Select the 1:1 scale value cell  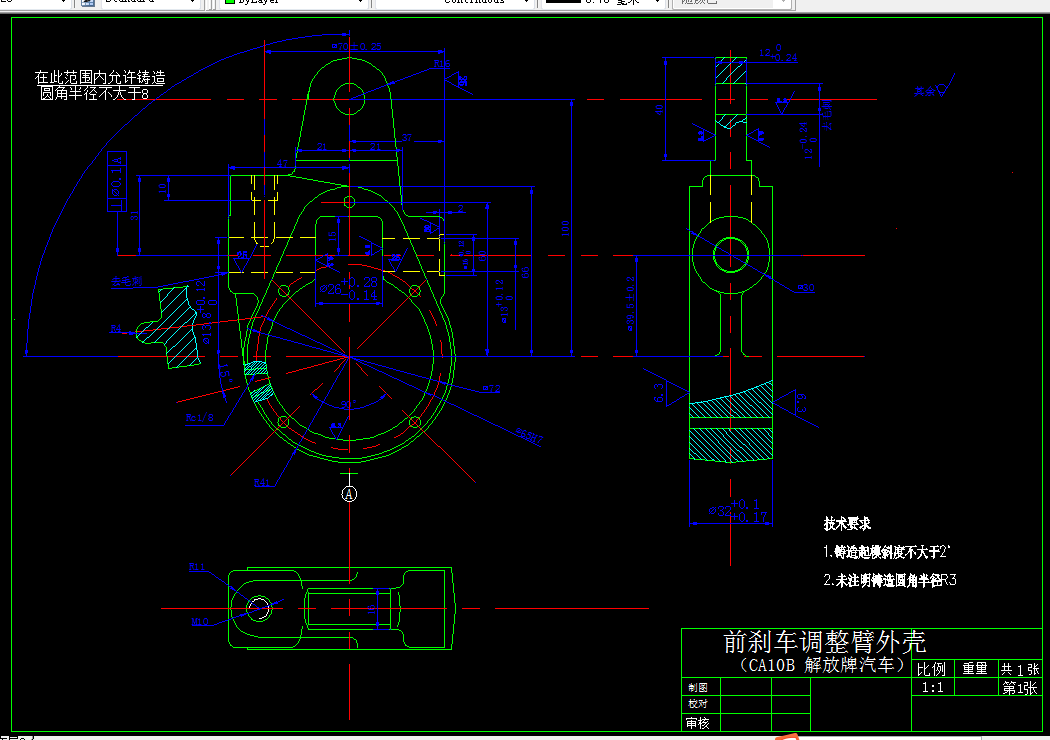click(x=932, y=688)
